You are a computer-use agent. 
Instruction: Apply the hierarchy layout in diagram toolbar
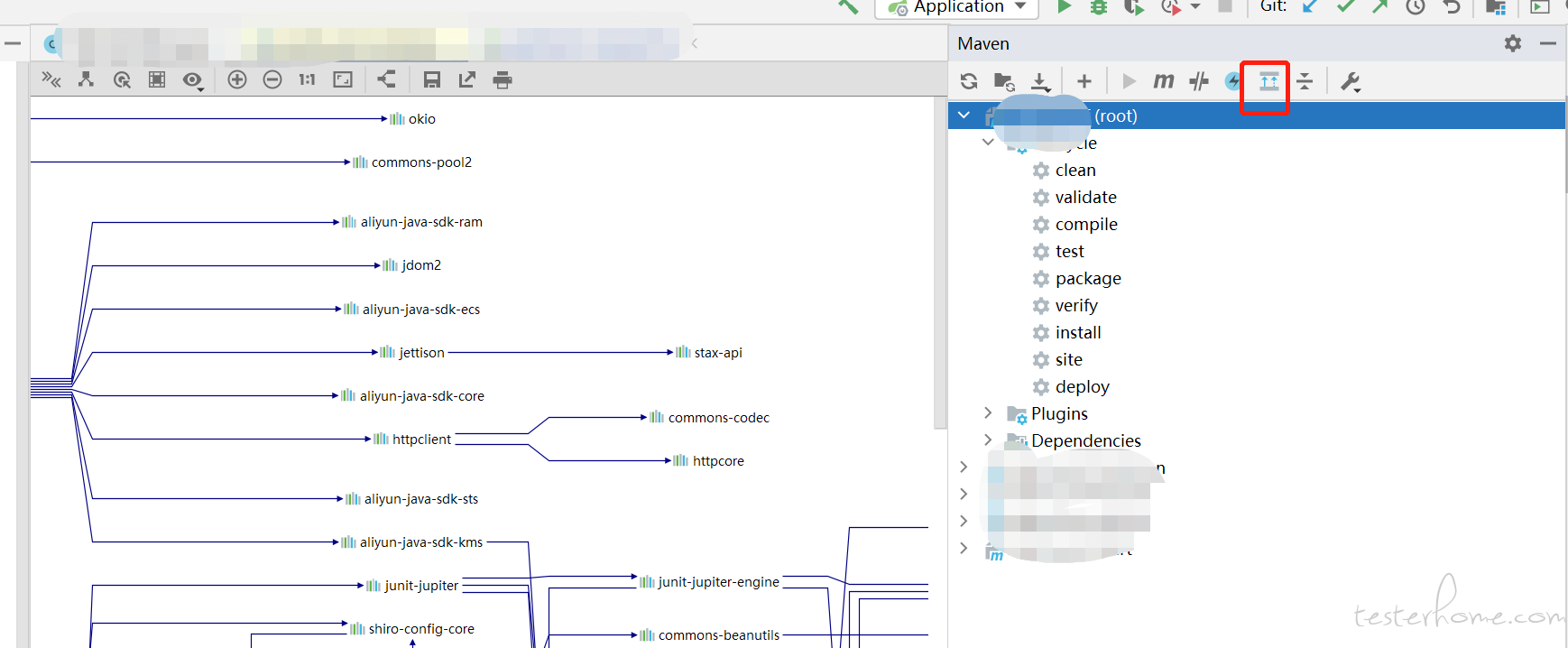click(86, 80)
